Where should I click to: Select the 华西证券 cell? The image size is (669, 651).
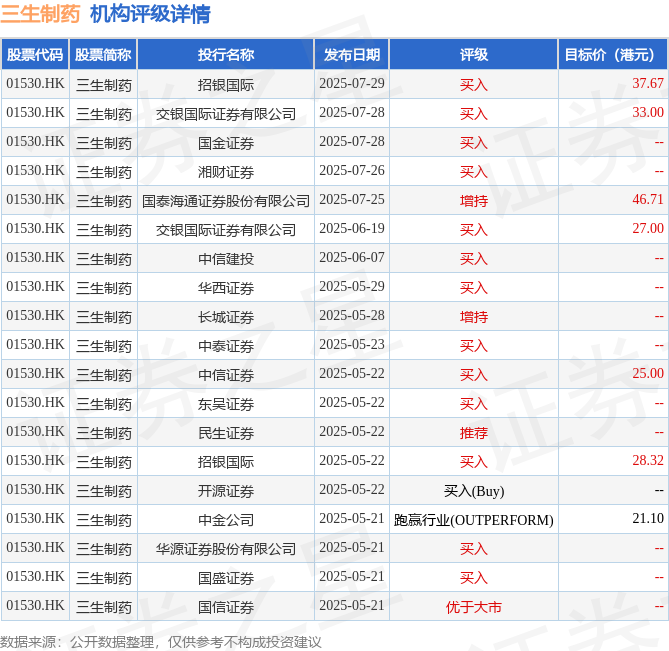[226, 288]
